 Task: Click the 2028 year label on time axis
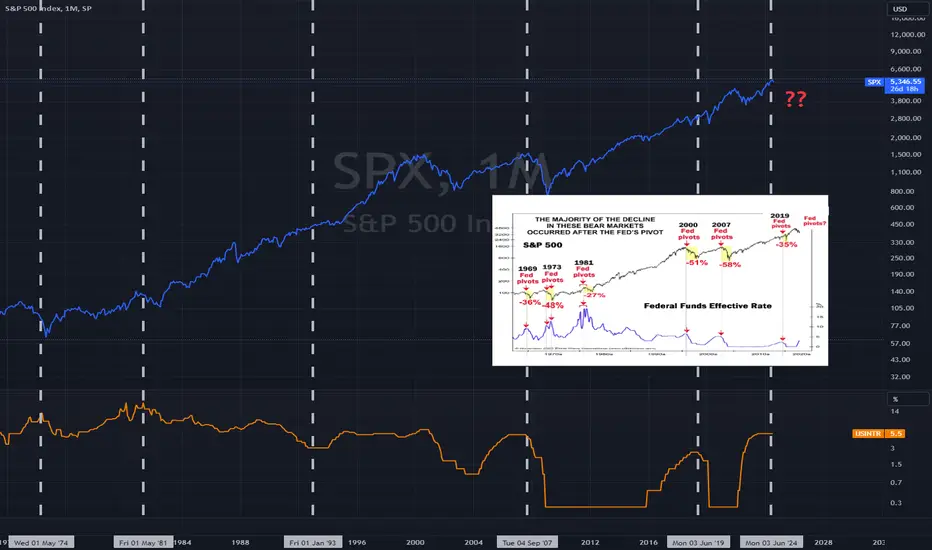(823, 542)
